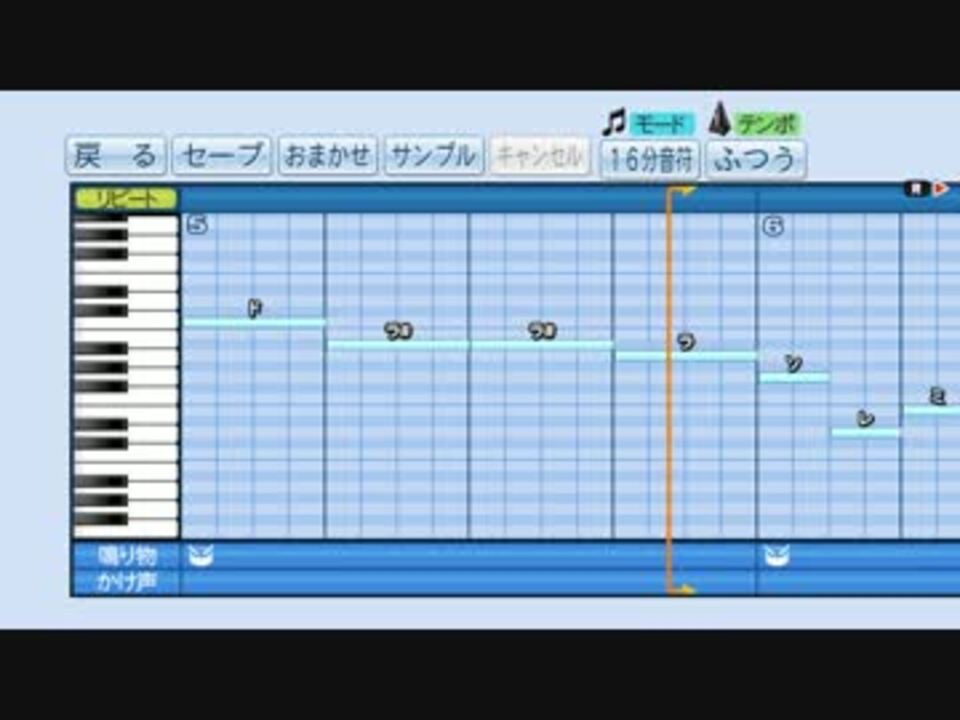Click the red play icon
The width and height of the screenshot is (960, 720).
941,189
